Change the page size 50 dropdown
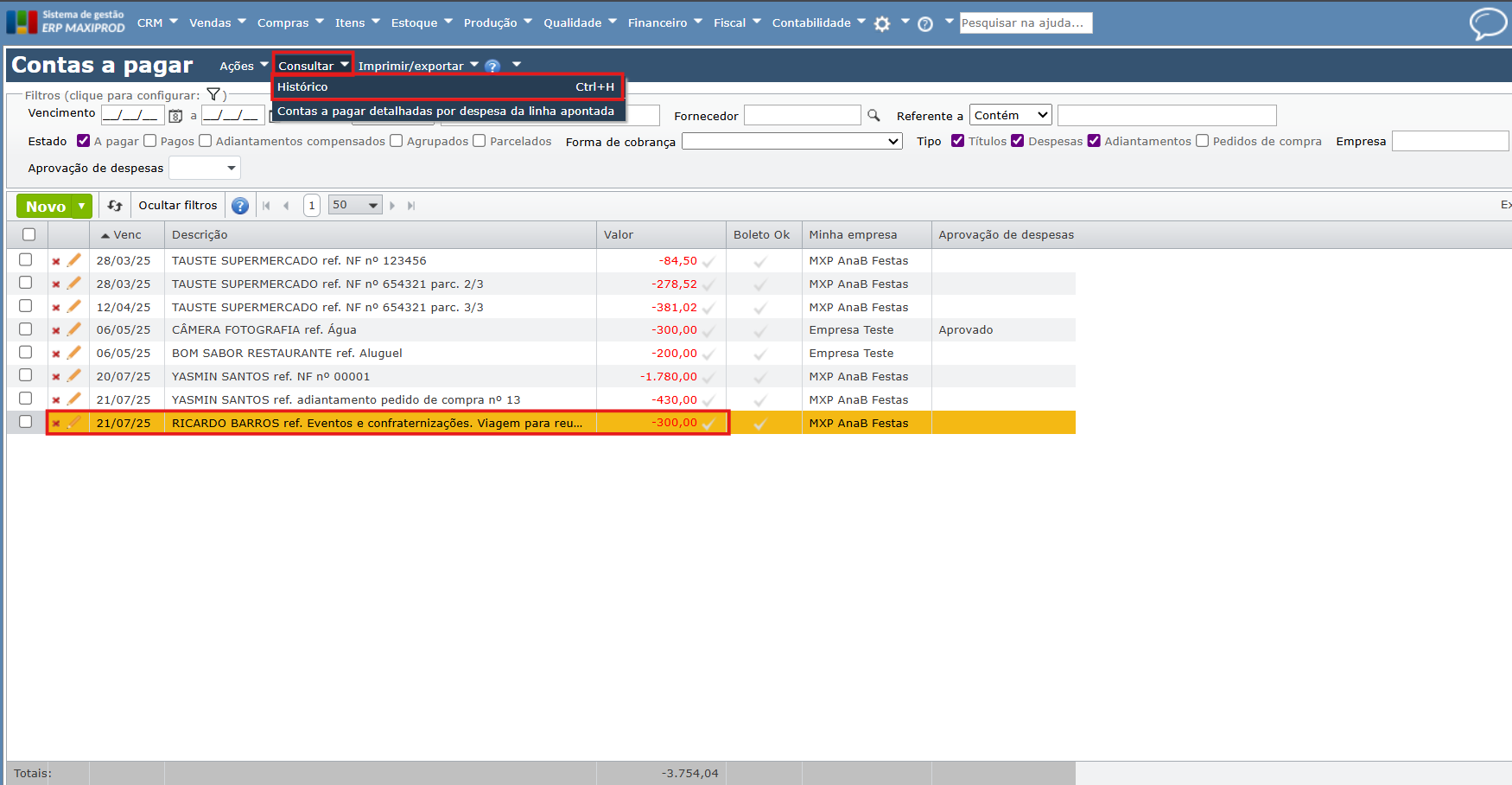 (355, 205)
